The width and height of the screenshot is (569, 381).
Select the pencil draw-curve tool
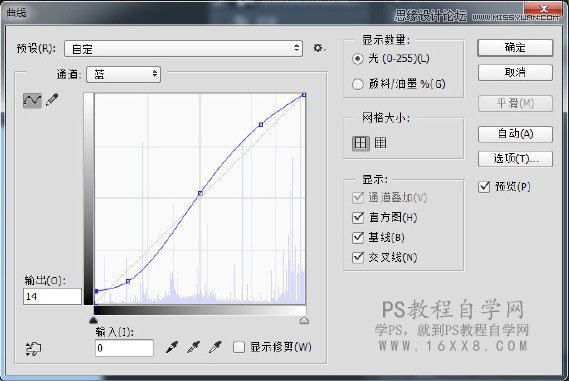[x=52, y=100]
